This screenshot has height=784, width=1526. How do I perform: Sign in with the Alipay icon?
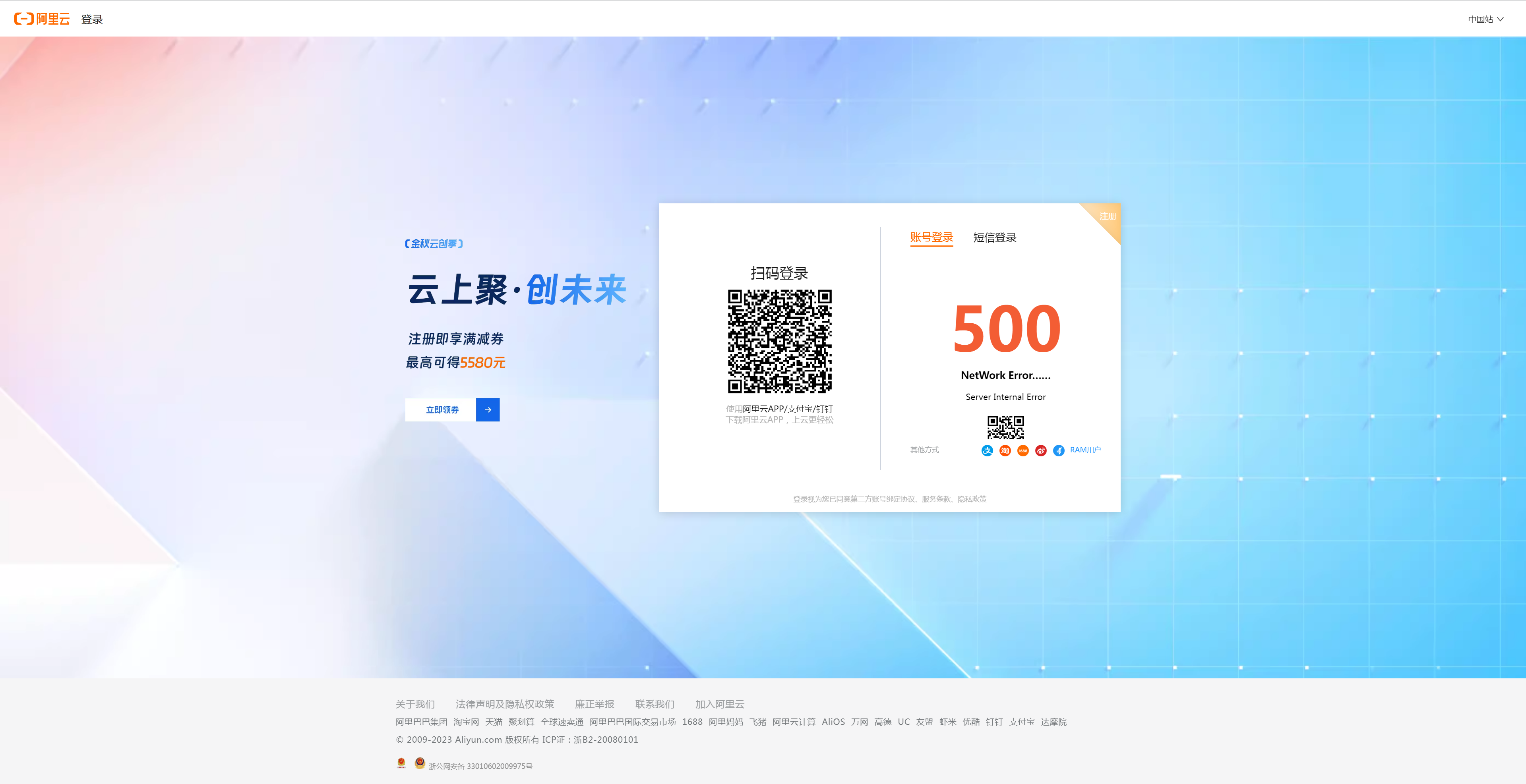(987, 451)
